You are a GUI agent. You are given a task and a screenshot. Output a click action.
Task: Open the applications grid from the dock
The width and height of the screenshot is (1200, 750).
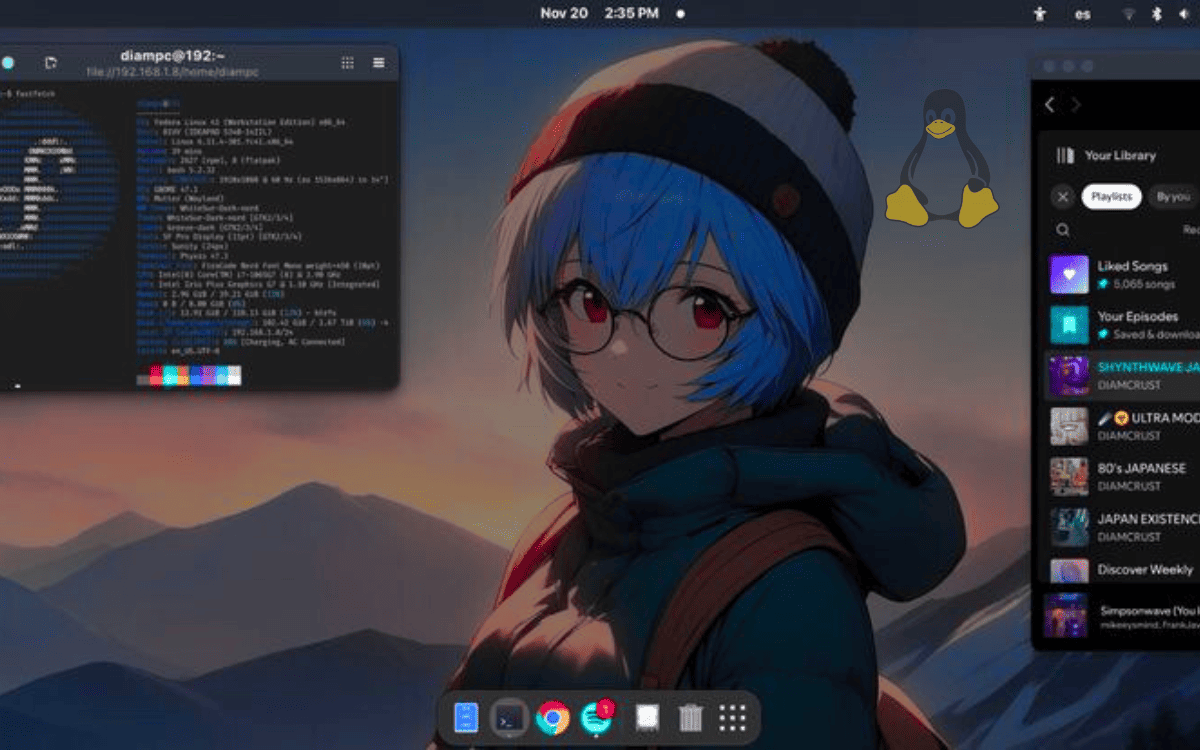733,716
